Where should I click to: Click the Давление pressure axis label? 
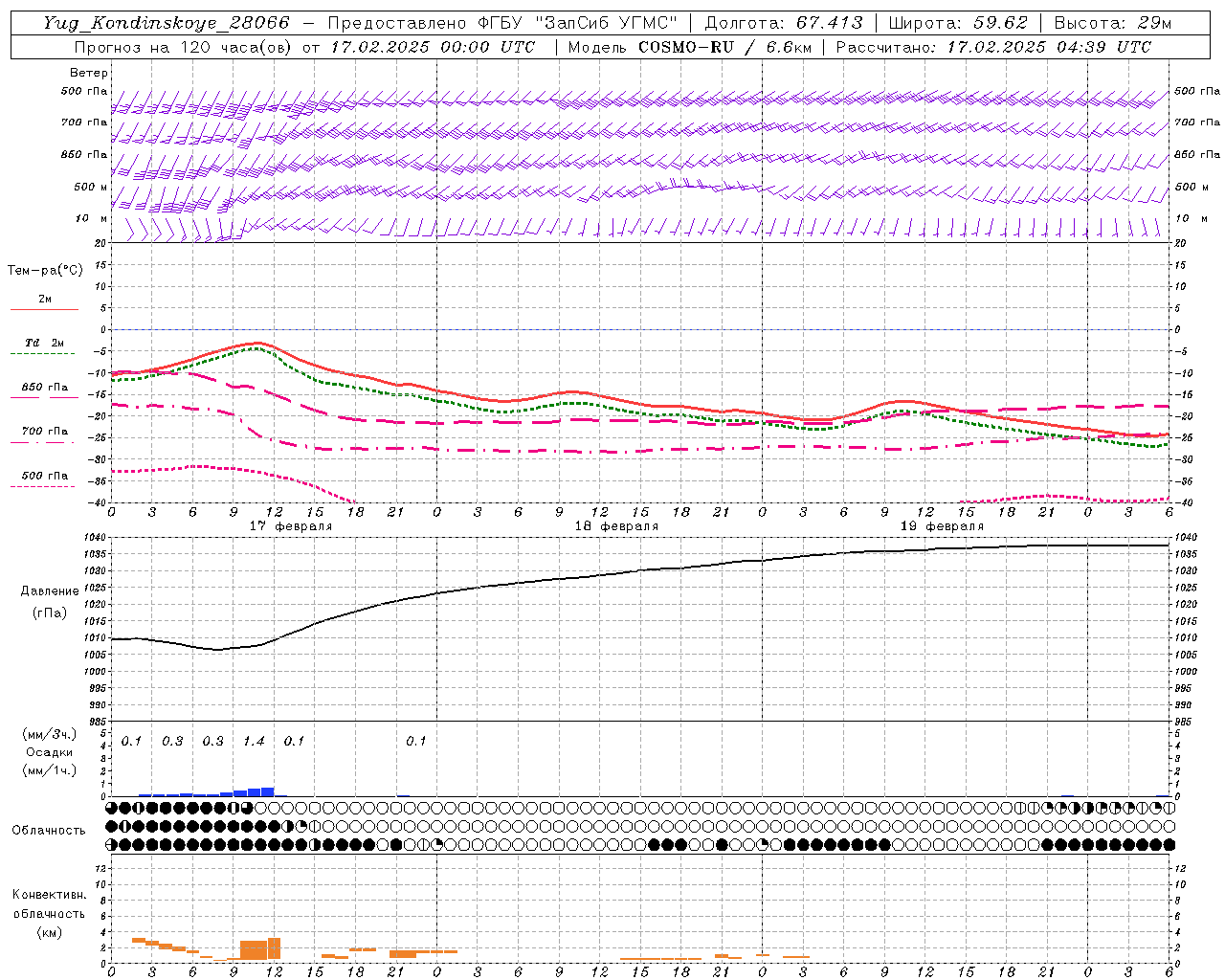50,591
